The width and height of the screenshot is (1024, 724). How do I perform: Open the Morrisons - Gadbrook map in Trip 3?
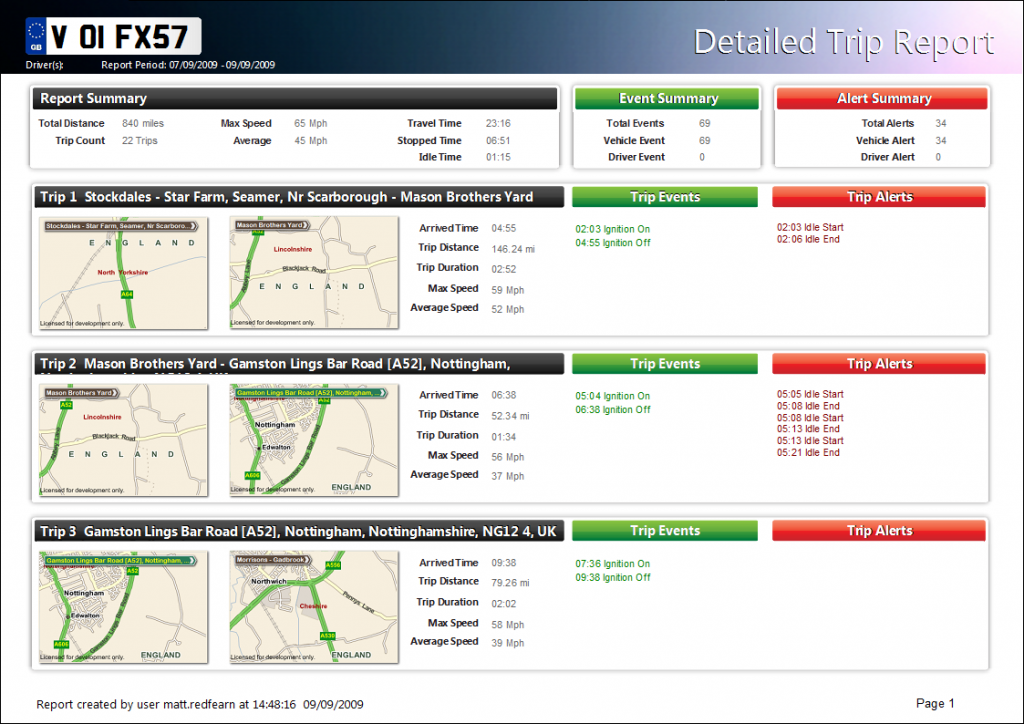point(314,608)
